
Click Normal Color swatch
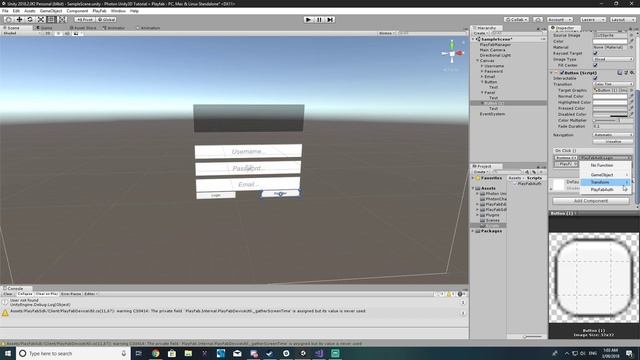click(610, 96)
